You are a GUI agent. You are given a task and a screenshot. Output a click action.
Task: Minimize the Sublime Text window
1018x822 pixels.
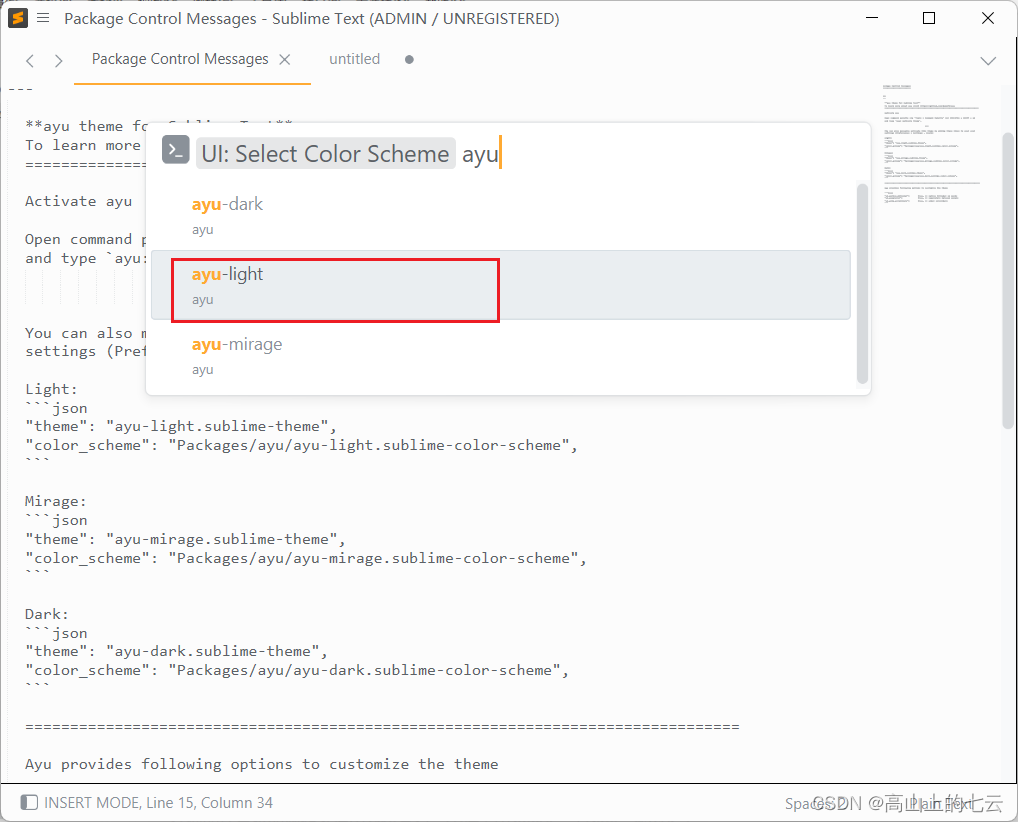(x=872, y=18)
